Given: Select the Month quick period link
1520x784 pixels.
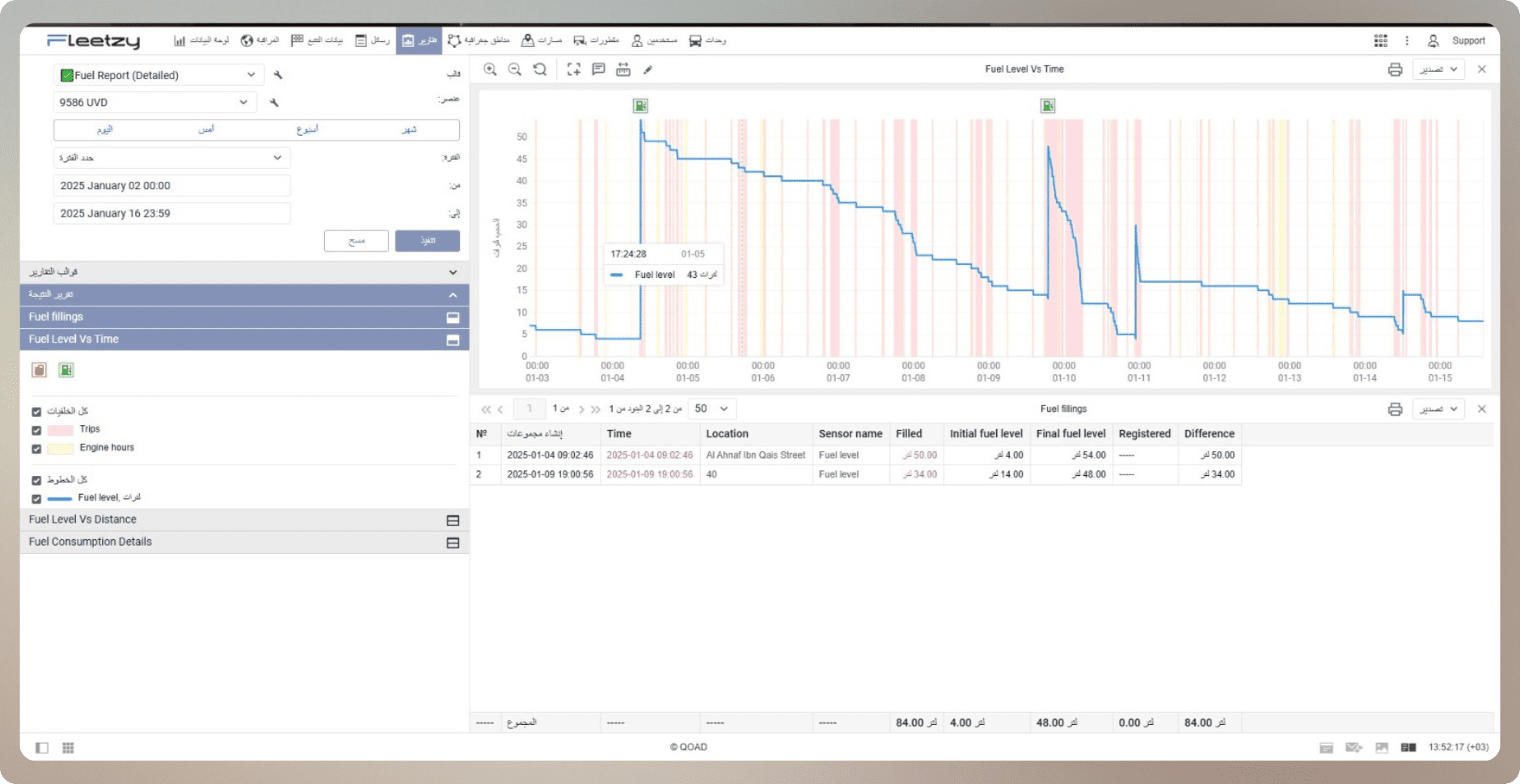Looking at the screenshot, I should click(x=409, y=129).
